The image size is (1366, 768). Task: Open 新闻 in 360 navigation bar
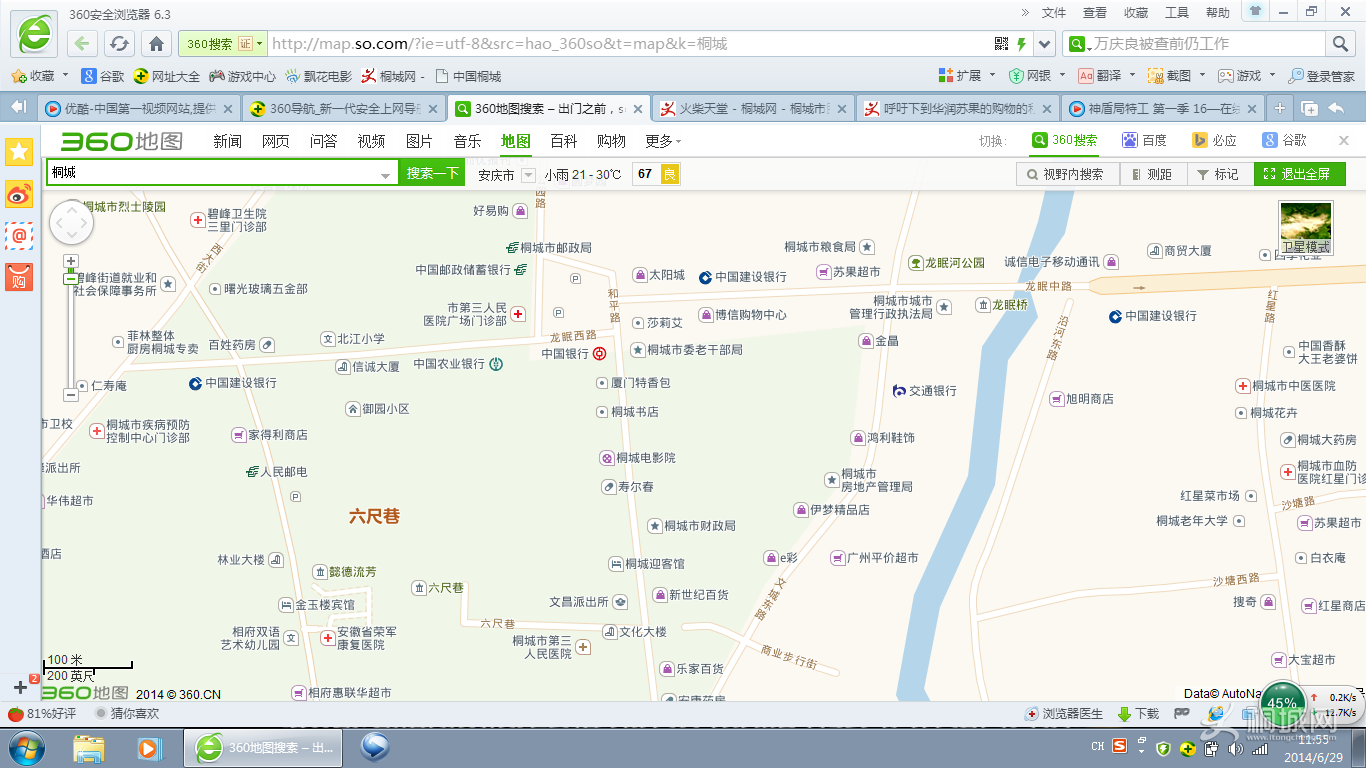tap(227, 142)
